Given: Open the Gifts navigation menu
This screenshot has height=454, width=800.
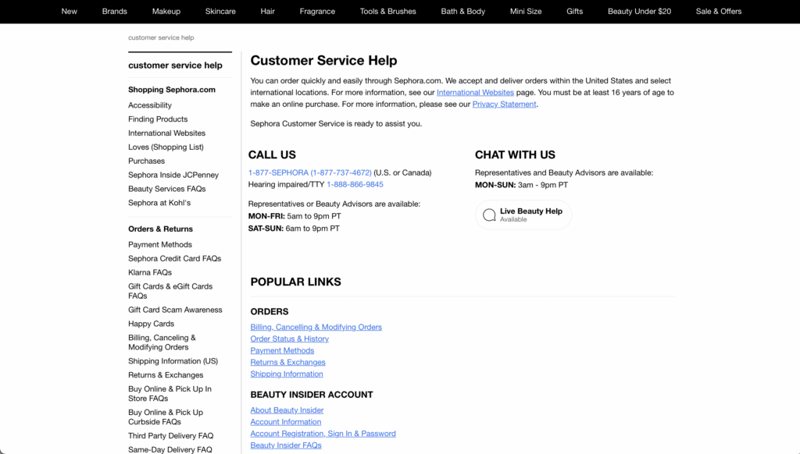Looking at the screenshot, I should (574, 11).
